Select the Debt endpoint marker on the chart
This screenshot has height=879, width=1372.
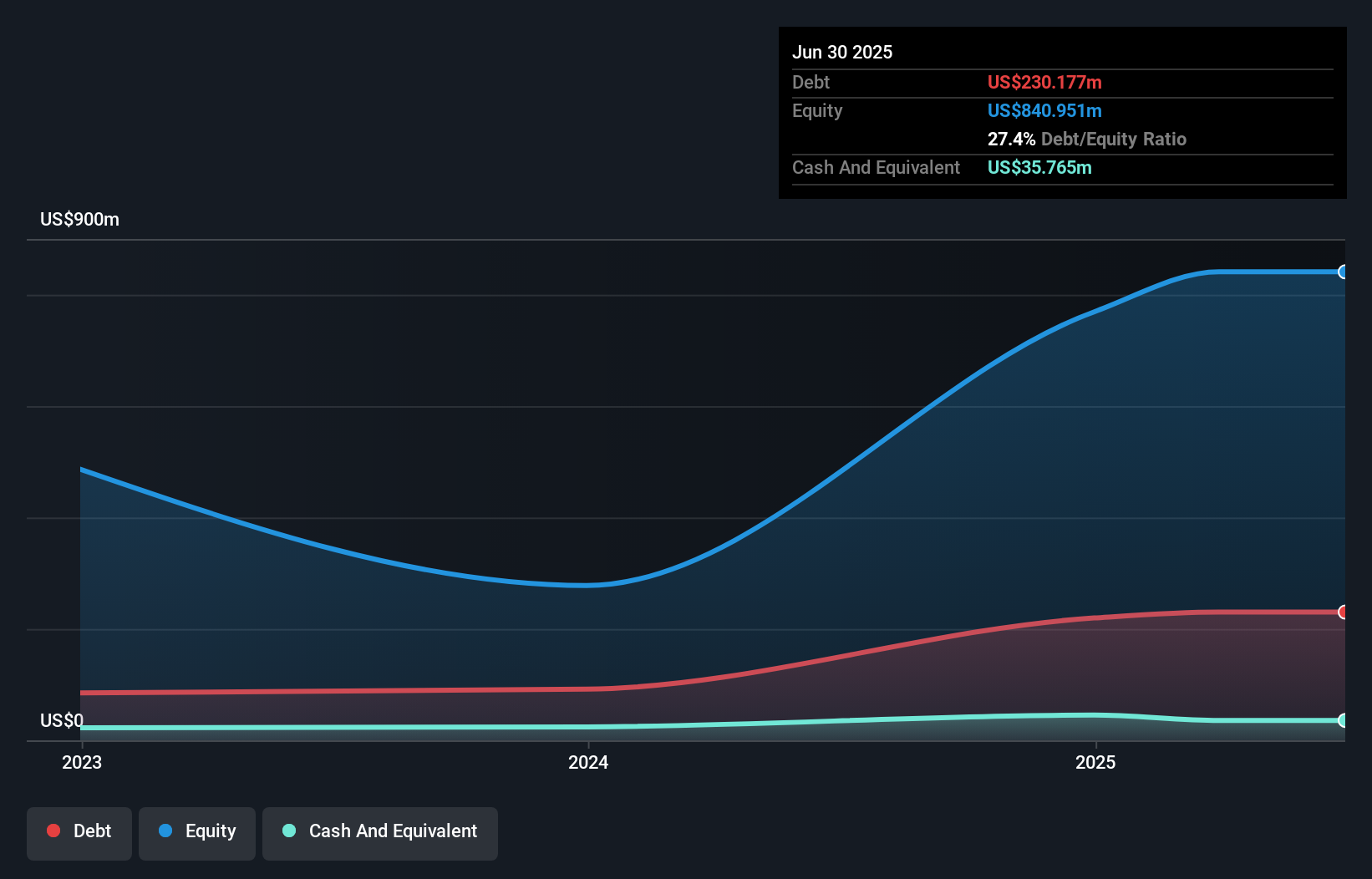[x=1343, y=612]
